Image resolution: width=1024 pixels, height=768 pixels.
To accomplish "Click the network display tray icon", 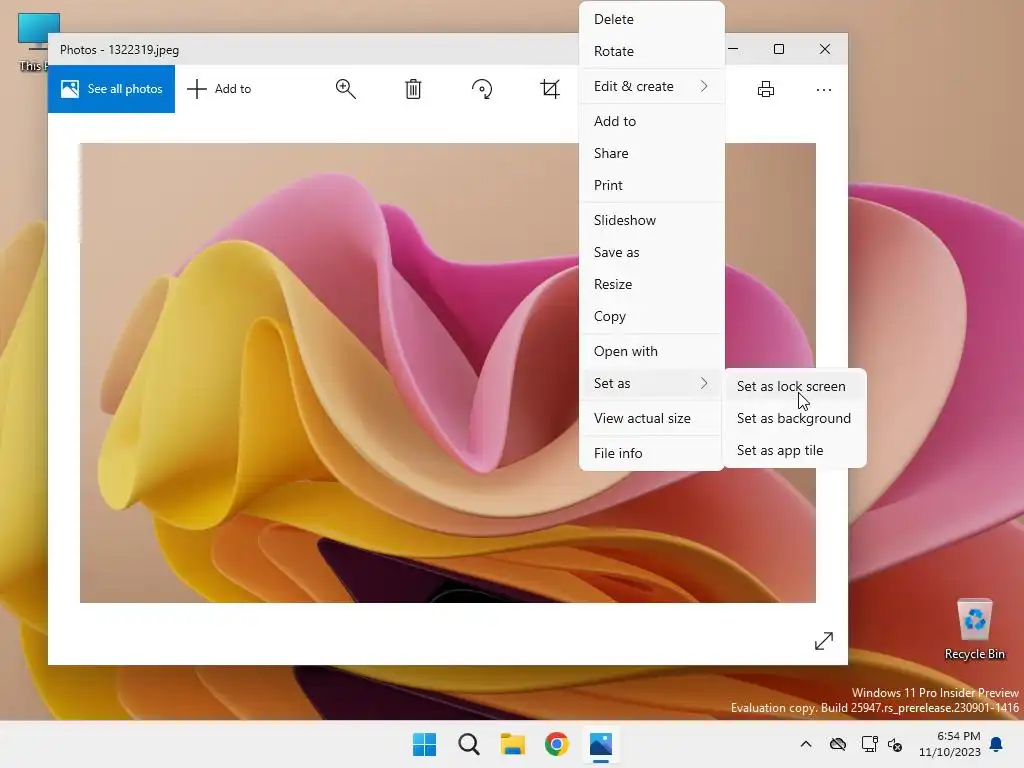I will [869, 744].
